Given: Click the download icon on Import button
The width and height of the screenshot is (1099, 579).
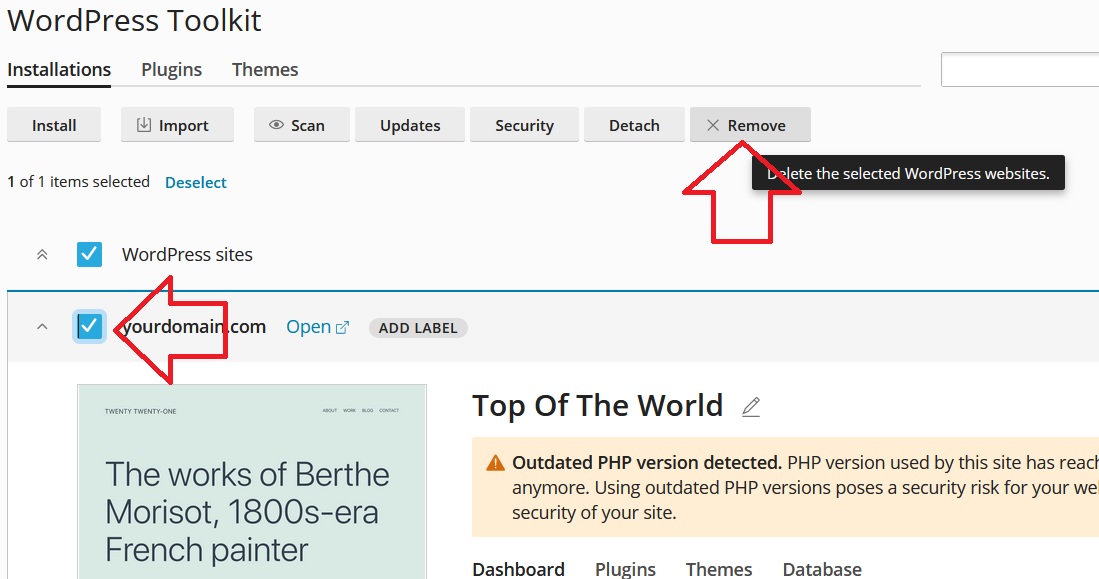Looking at the screenshot, I should coord(144,125).
